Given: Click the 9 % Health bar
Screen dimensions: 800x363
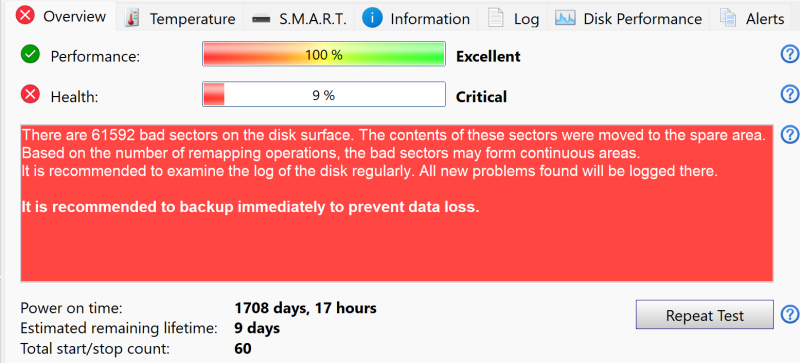Looking at the screenshot, I should (324, 94).
